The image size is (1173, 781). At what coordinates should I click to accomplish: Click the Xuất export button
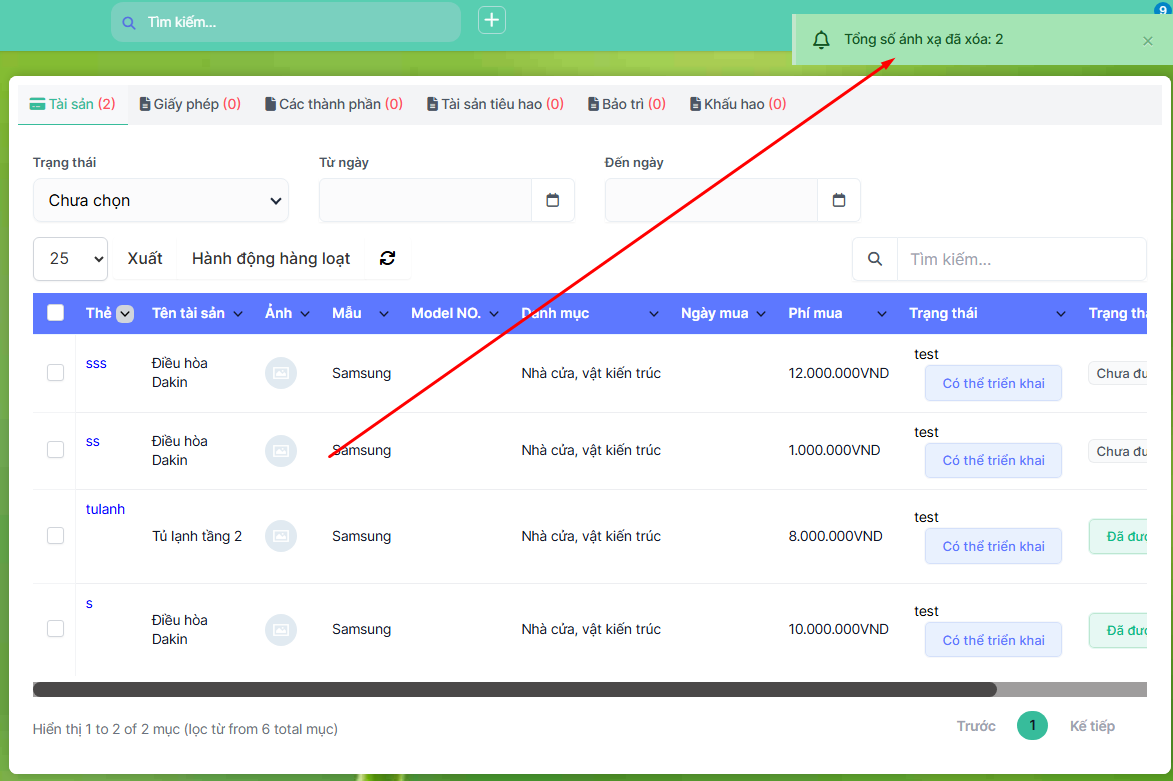[145, 258]
